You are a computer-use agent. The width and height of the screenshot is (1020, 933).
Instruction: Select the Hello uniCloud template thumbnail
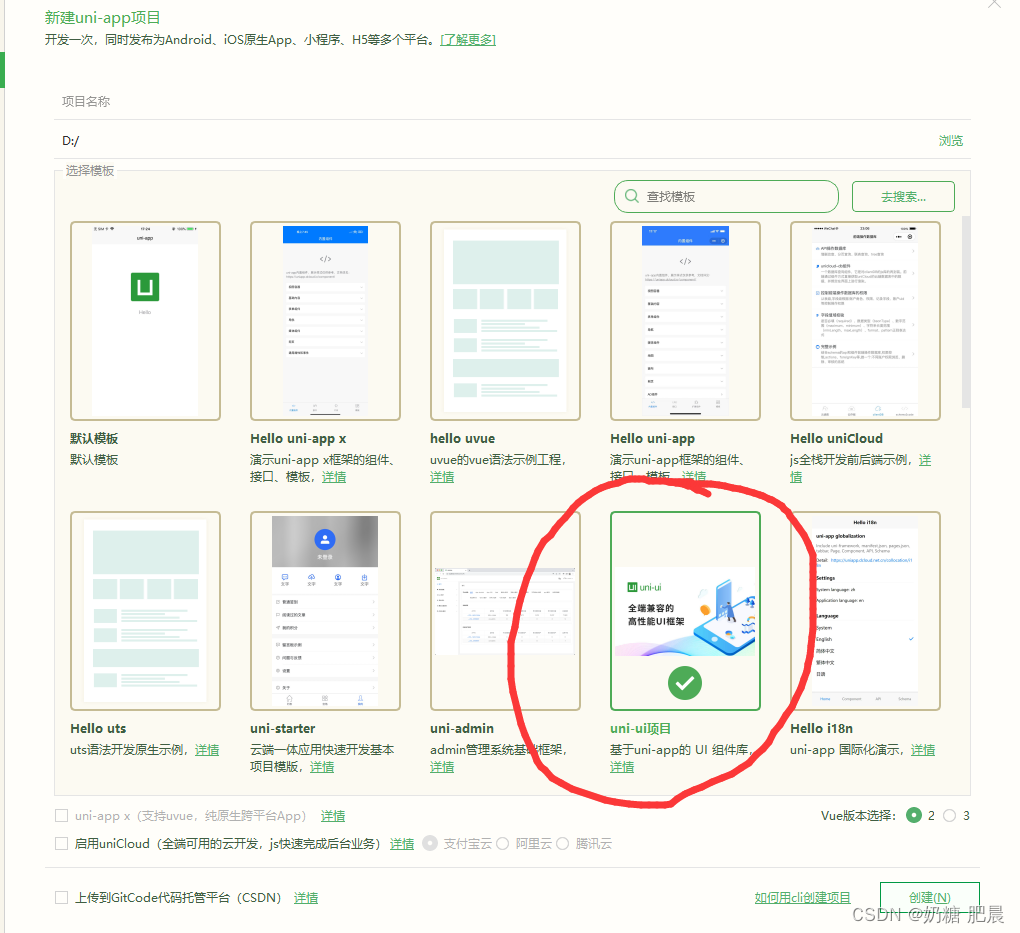865,321
